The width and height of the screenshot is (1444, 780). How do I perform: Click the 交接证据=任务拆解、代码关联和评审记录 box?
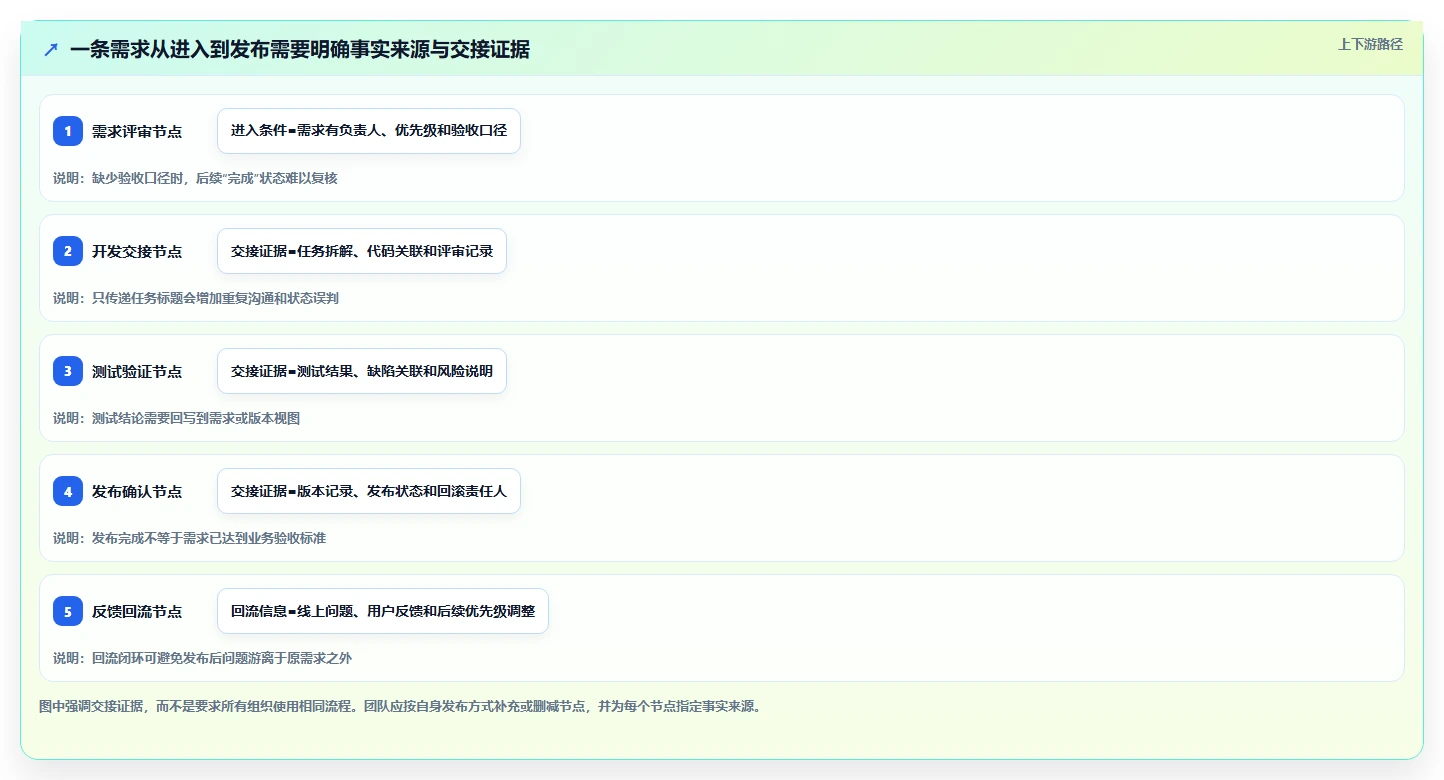362,251
